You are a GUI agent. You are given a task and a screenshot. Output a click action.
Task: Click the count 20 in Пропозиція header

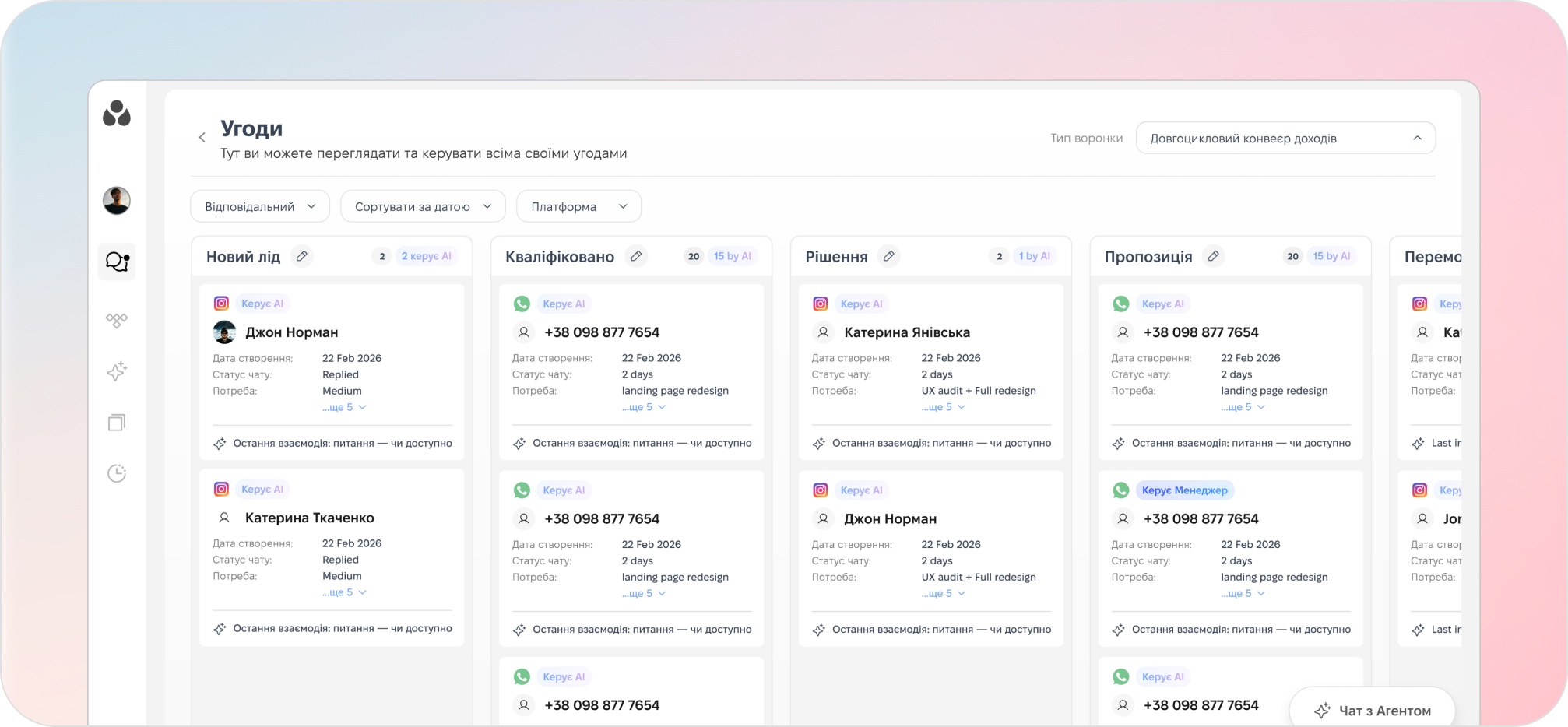tap(1293, 256)
